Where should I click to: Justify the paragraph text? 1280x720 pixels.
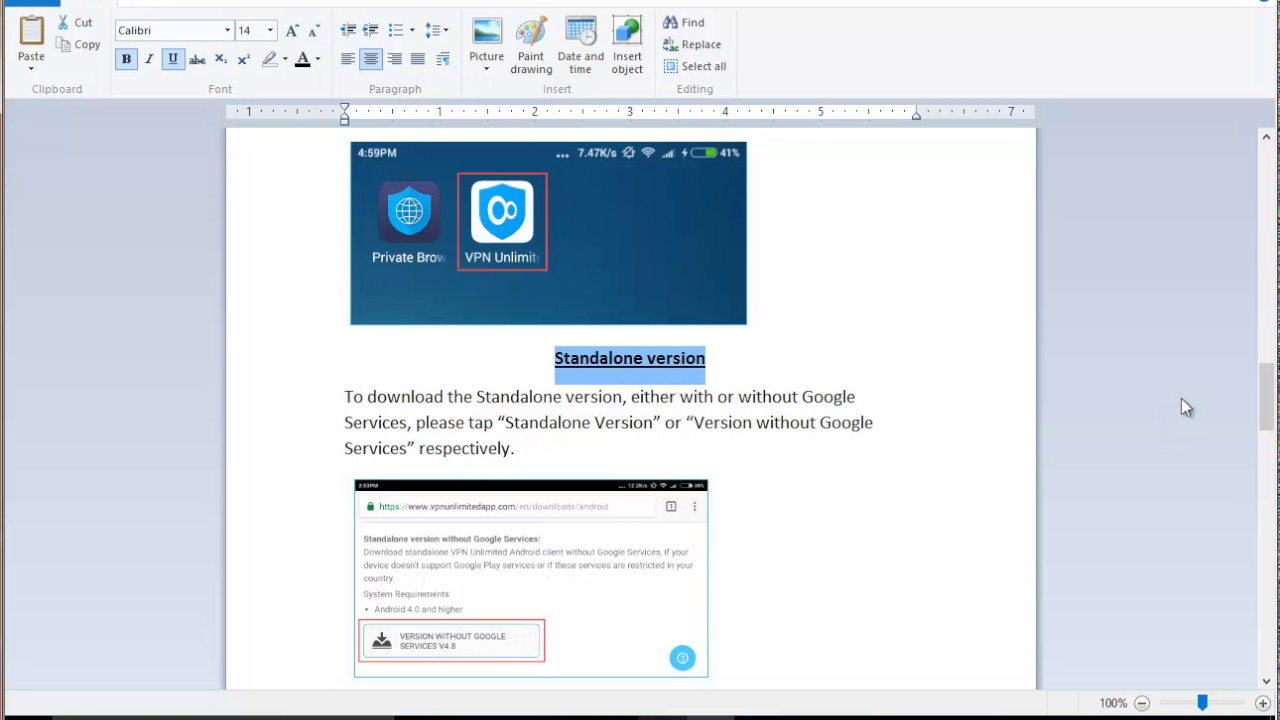click(418, 59)
